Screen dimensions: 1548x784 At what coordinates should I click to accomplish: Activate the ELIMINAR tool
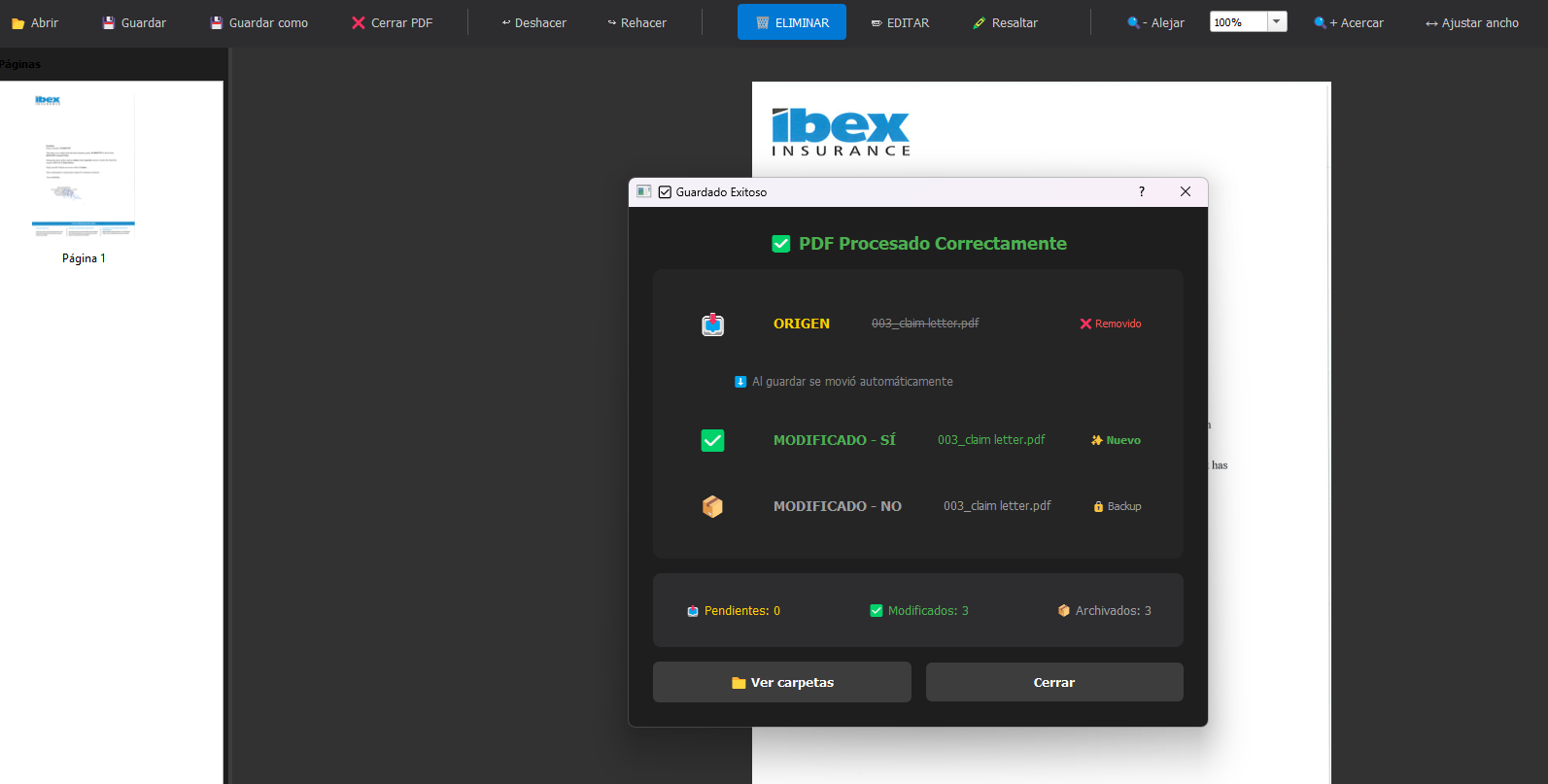click(791, 22)
